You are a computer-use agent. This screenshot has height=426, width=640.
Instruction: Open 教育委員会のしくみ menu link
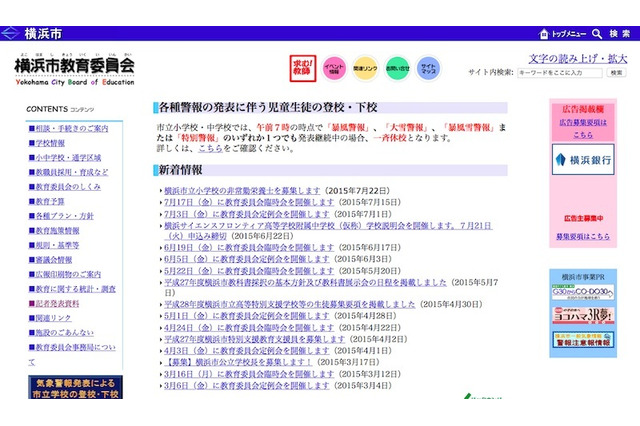64,186
